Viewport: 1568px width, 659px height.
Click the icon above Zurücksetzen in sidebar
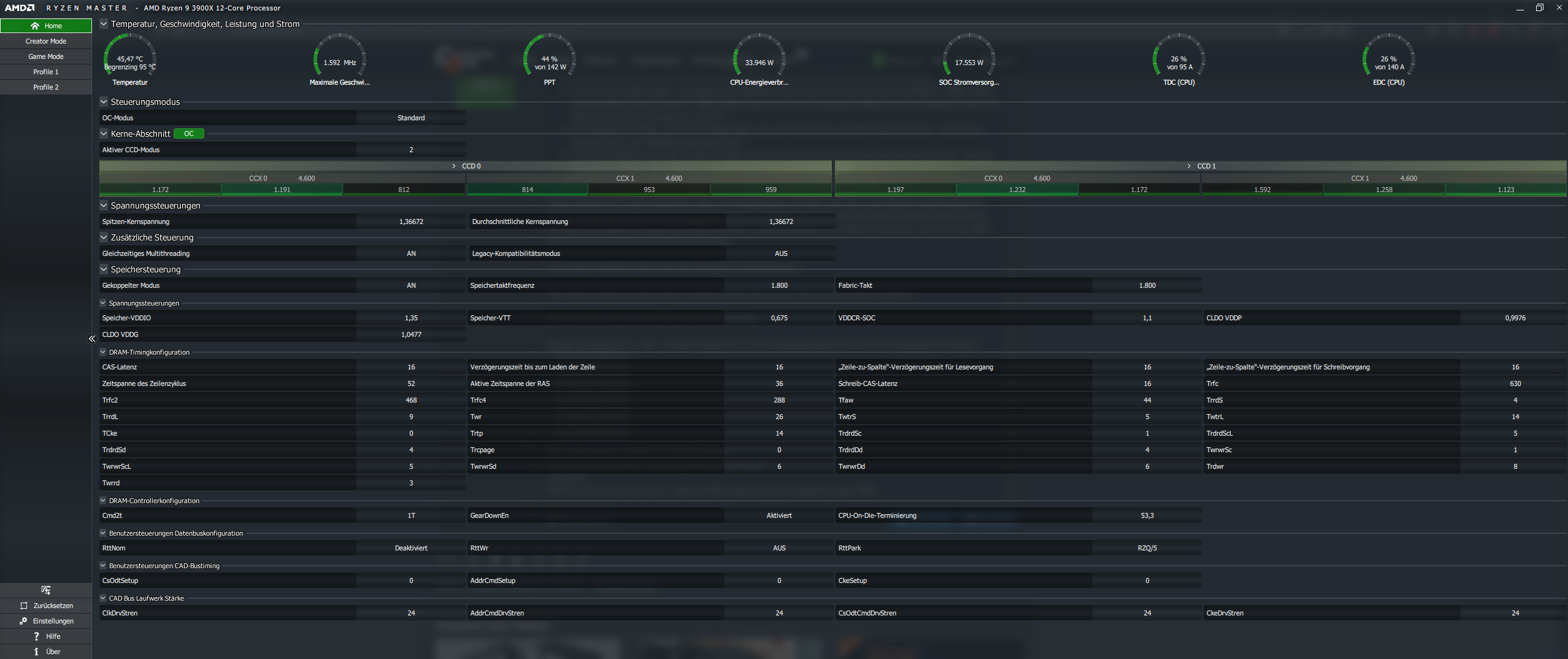[x=46, y=590]
